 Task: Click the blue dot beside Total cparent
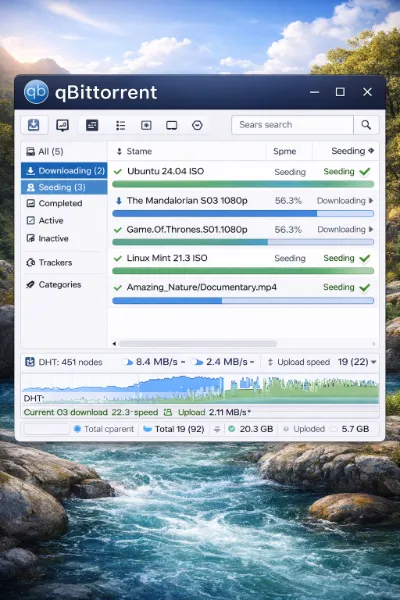click(77, 429)
